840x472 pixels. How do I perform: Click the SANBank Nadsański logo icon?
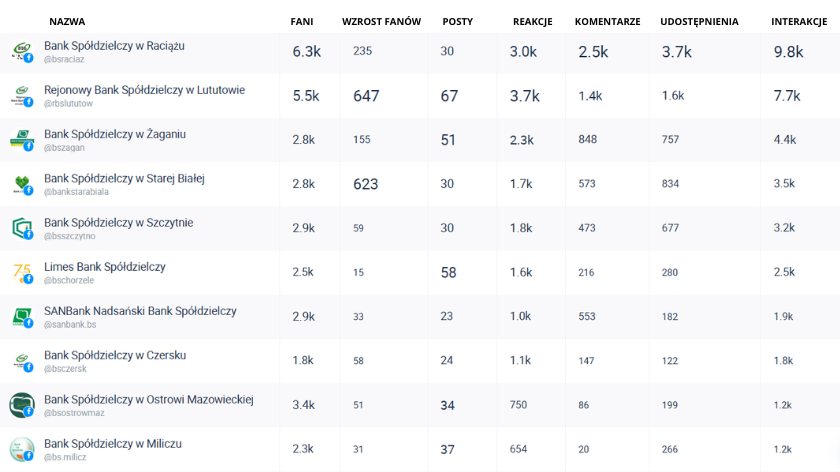pyautogui.click(x=21, y=316)
